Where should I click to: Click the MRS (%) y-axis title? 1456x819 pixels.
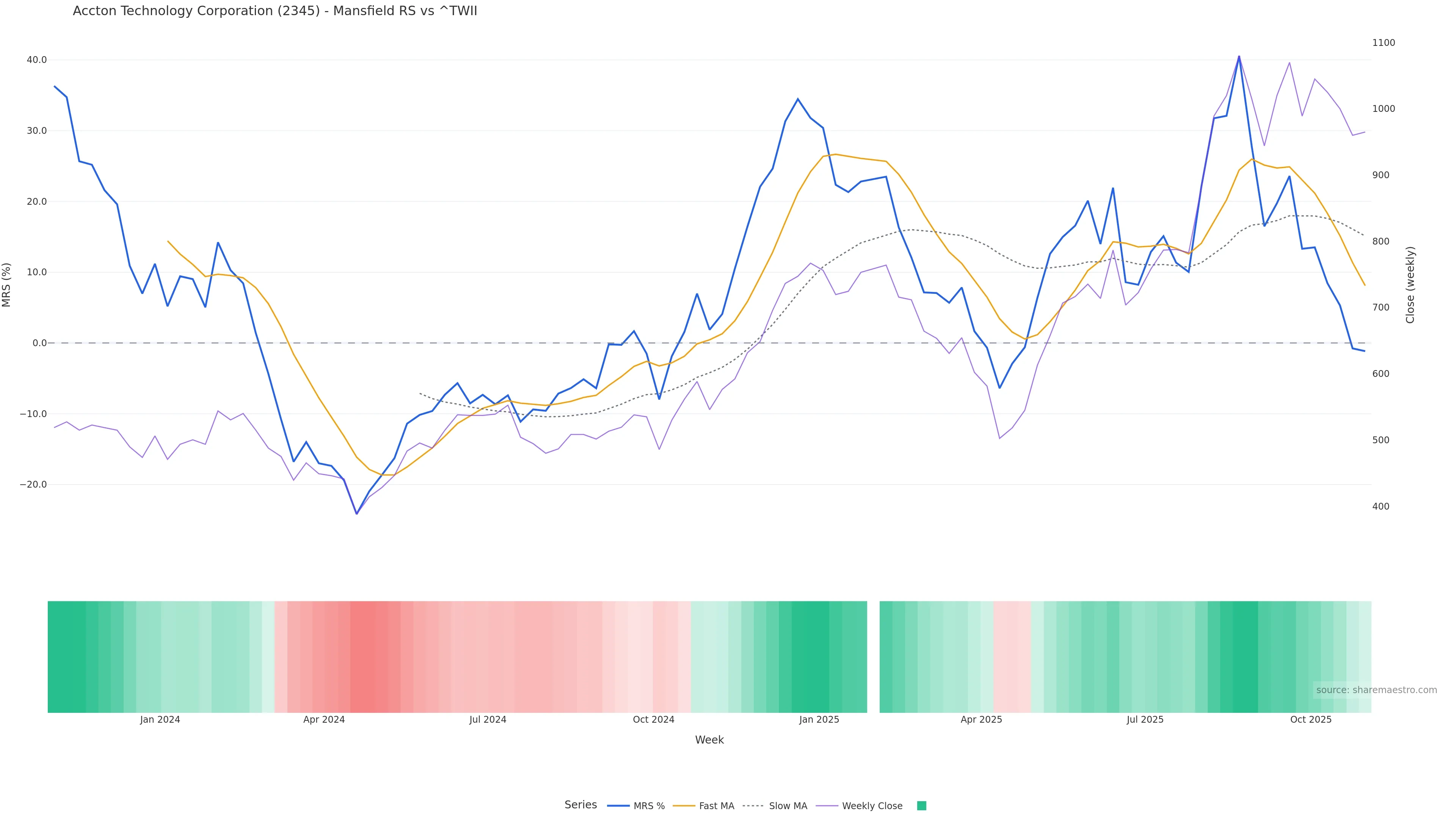7,285
